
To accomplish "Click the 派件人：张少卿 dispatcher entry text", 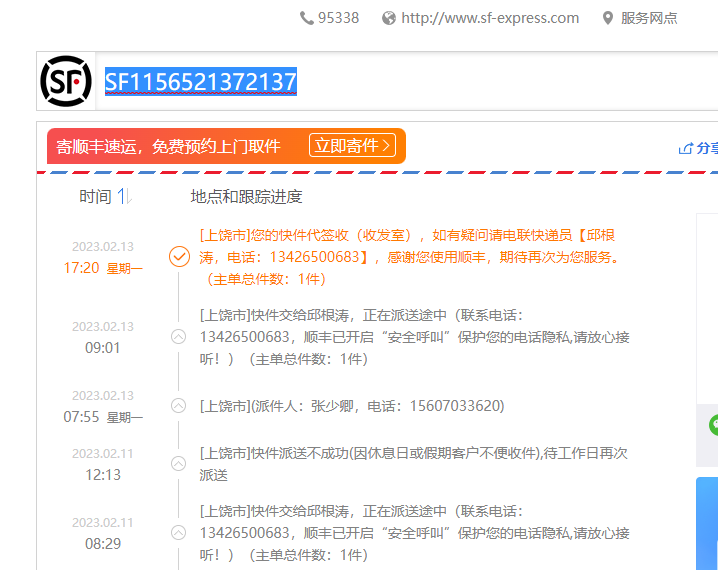I will [x=352, y=406].
